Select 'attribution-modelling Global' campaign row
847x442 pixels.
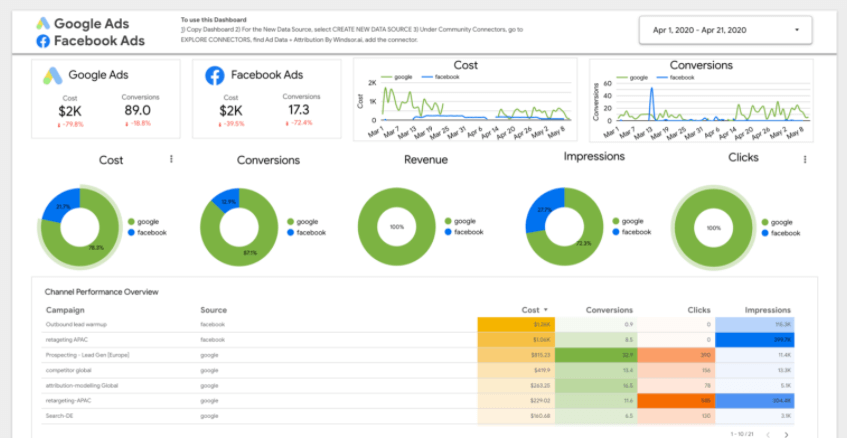pos(420,385)
